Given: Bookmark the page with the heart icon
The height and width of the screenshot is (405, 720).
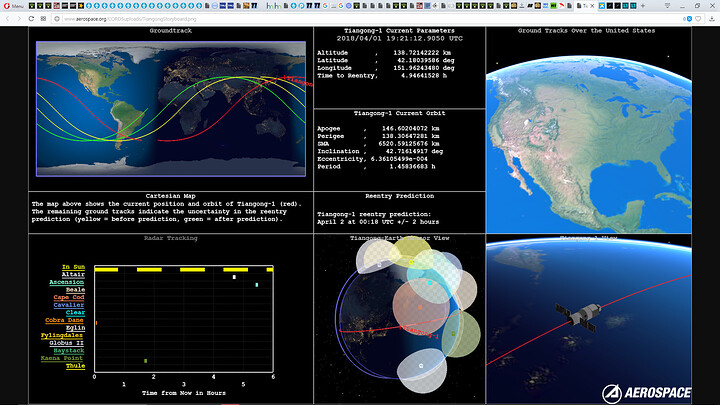Looking at the screenshot, I should pyautogui.click(x=698, y=19).
